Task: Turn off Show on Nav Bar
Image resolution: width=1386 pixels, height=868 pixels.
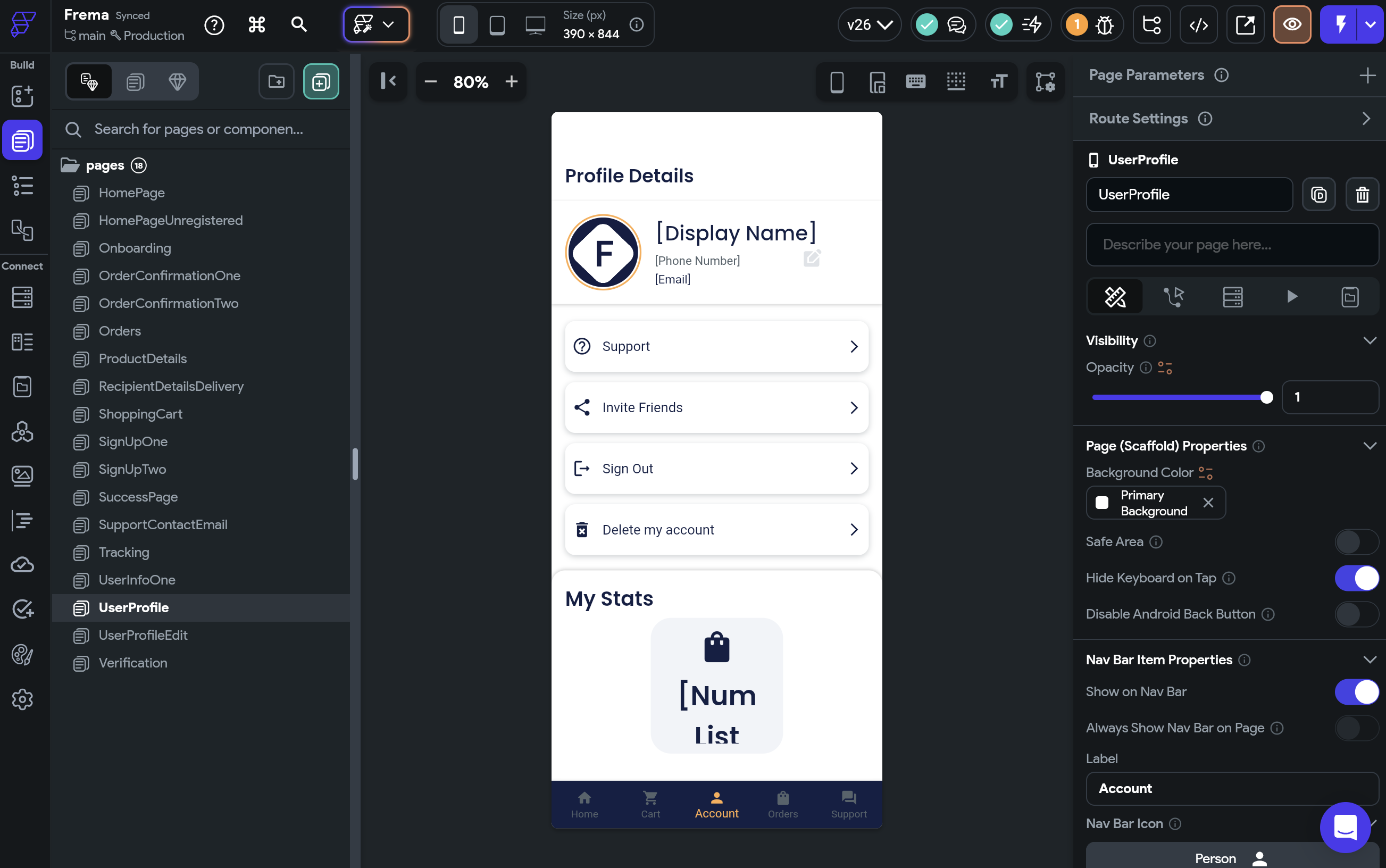Action: coord(1357,692)
